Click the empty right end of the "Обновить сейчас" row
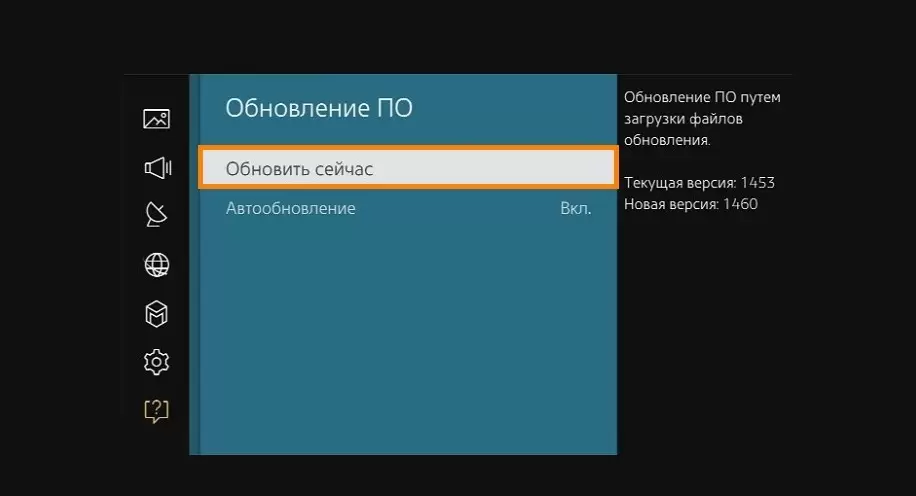Viewport: 916px width, 496px height. (x=540, y=168)
